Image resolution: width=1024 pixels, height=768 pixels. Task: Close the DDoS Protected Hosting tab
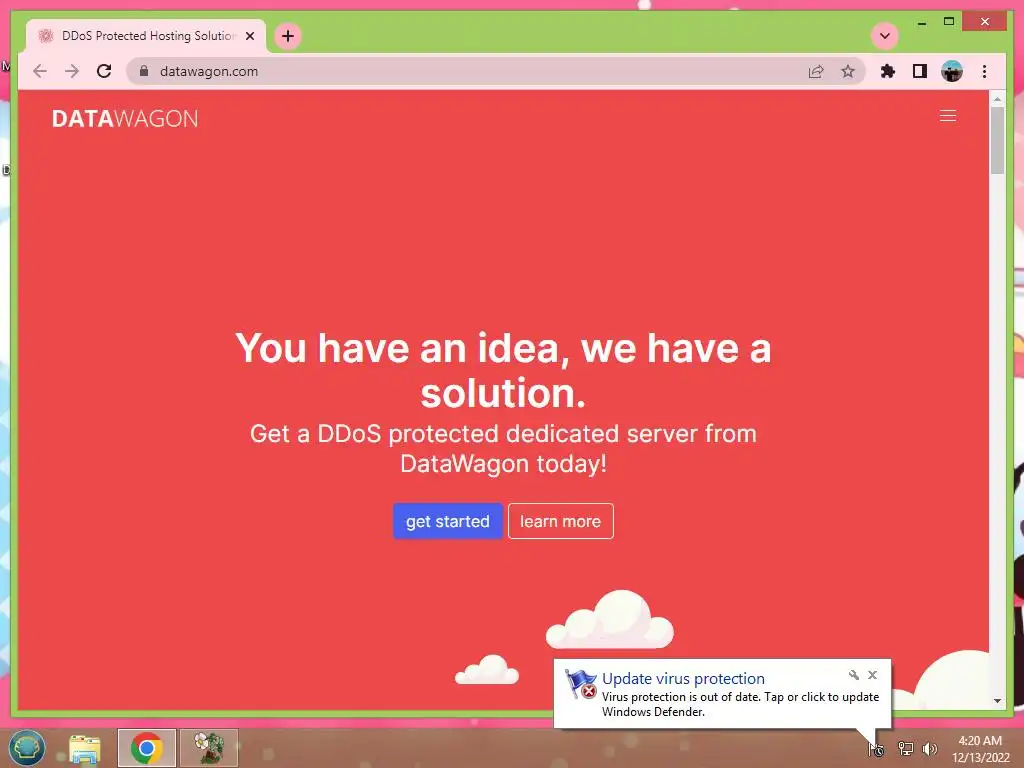point(250,36)
